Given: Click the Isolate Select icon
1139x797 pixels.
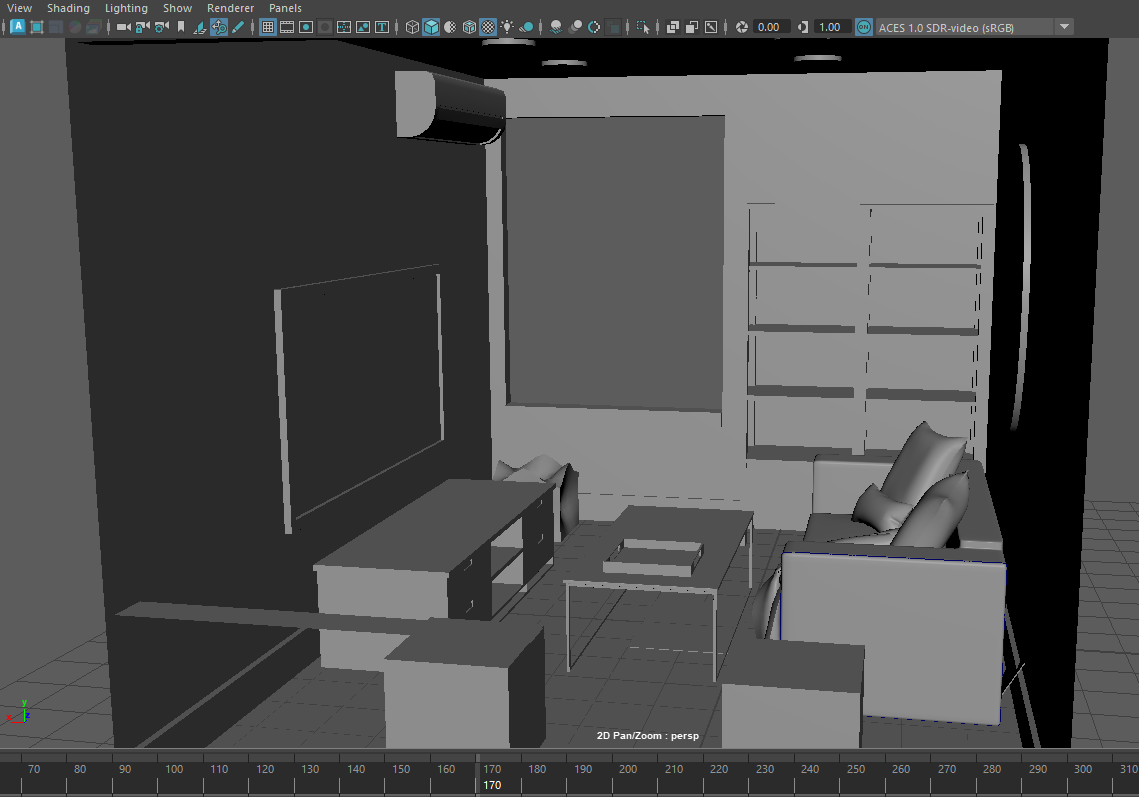Looking at the screenshot, I should pyautogui.click(x=643, y=27).
